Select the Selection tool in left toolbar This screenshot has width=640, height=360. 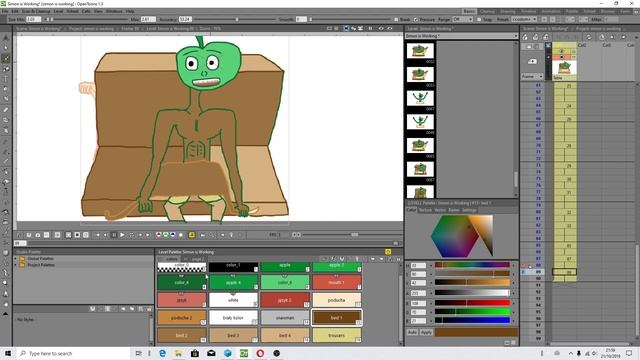6,48
